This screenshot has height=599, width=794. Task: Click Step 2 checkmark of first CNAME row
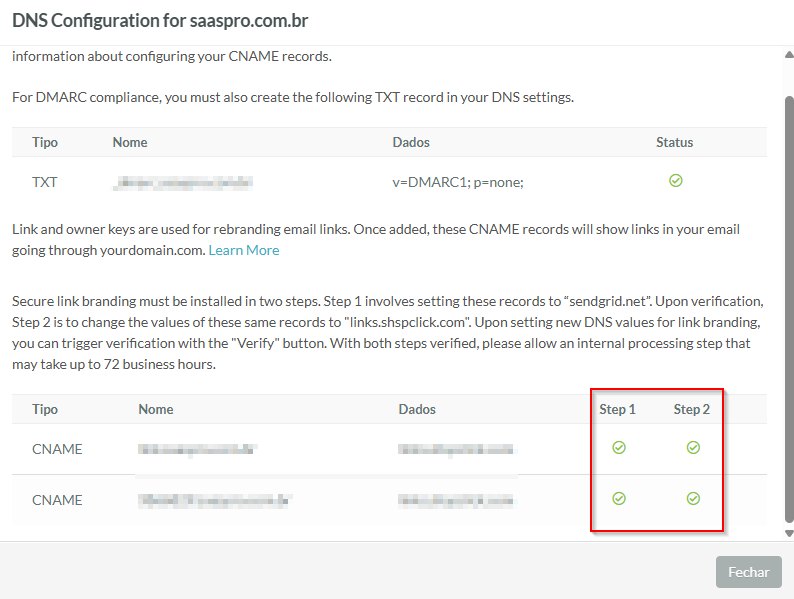click(693, 448)
